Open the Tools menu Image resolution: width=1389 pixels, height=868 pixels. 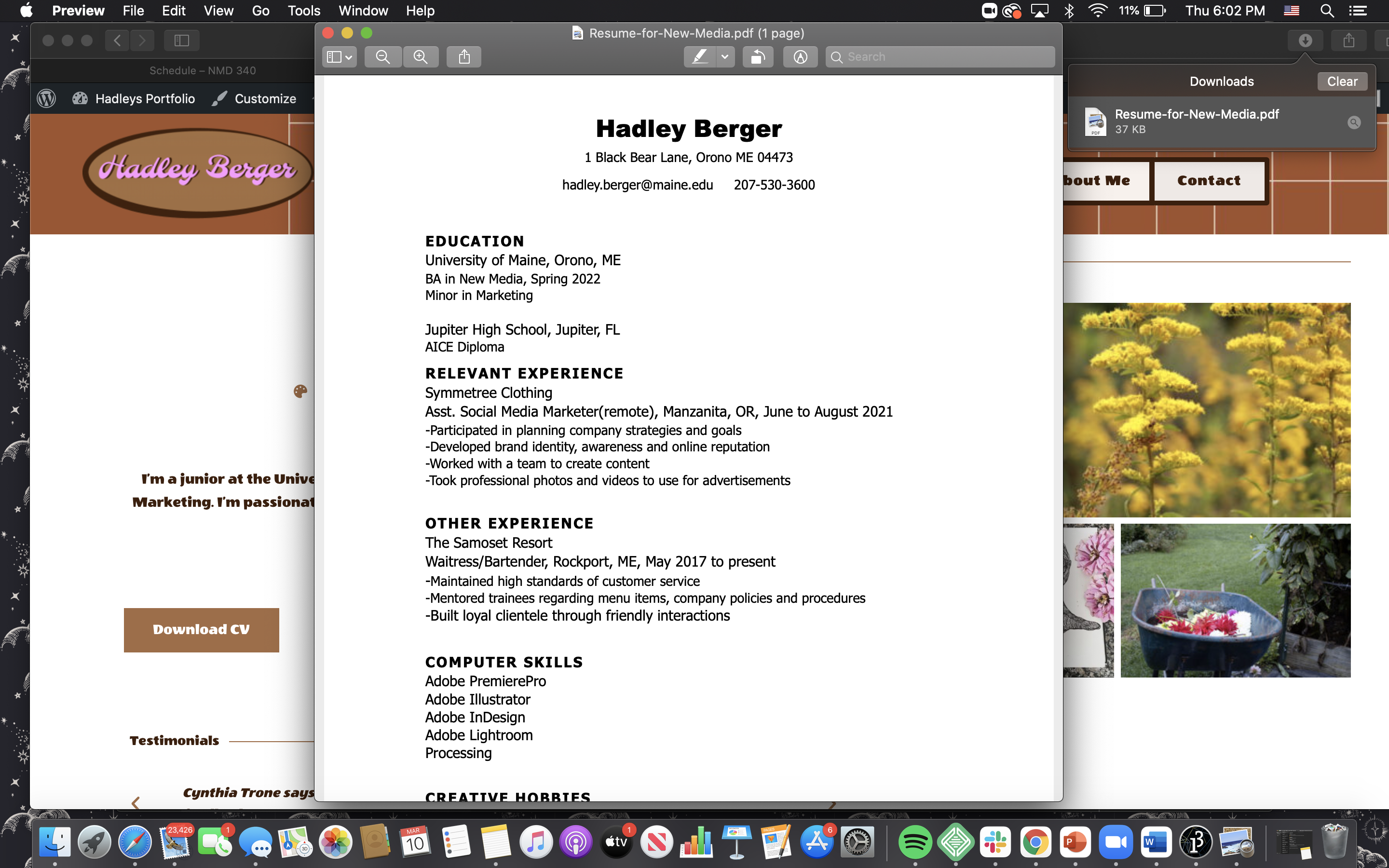(x=304, y=10)
